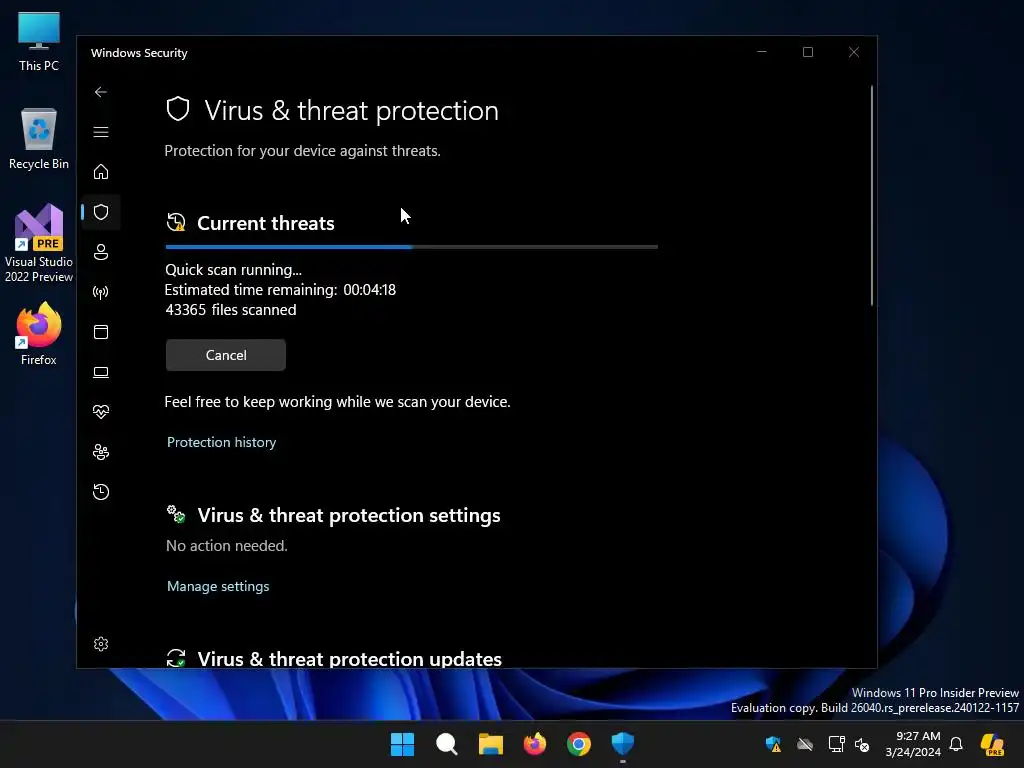Open the Windows Start button
This screenshot has width=1024, height=768.
(x=402, y=744)
